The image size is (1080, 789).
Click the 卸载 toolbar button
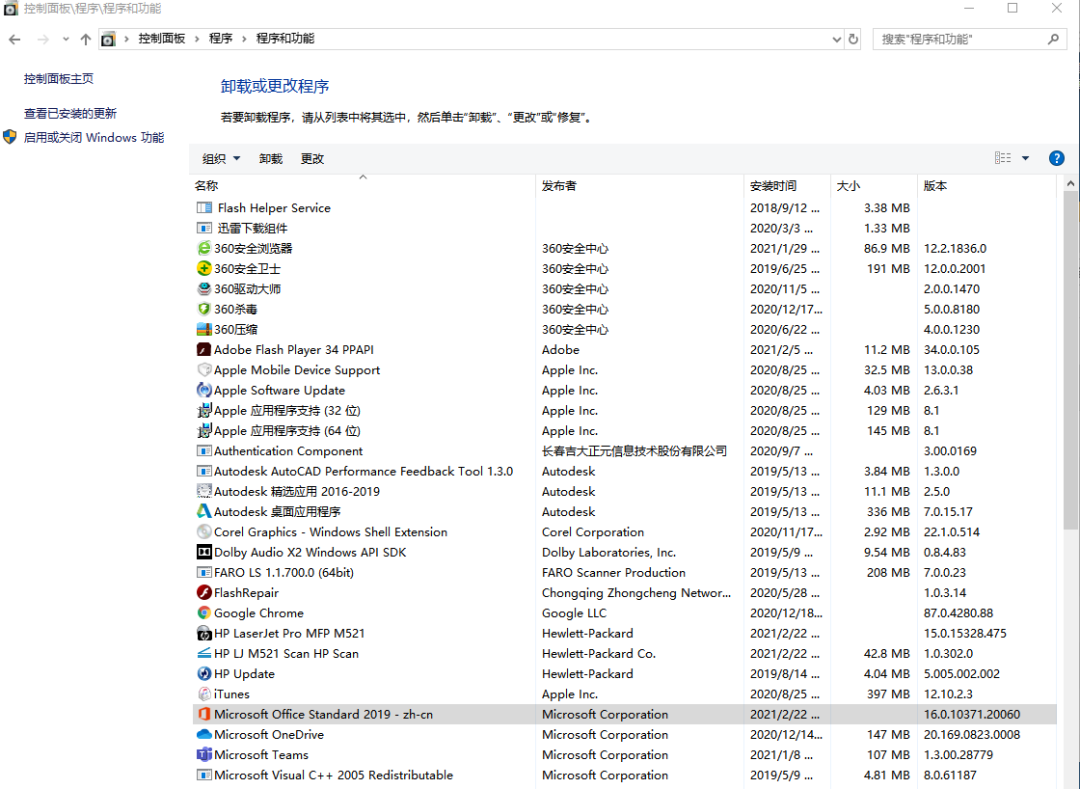(x=271, y=159)
